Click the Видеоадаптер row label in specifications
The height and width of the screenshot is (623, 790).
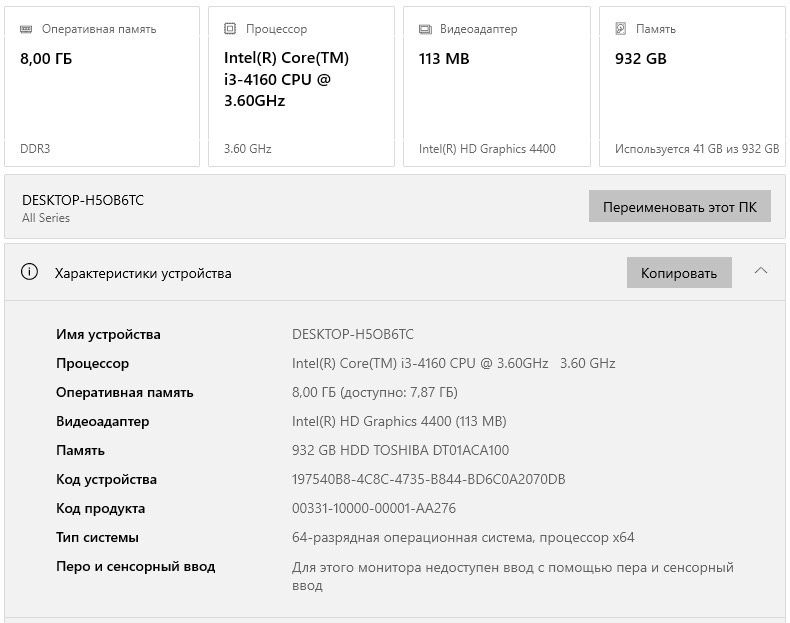point(103,422)
